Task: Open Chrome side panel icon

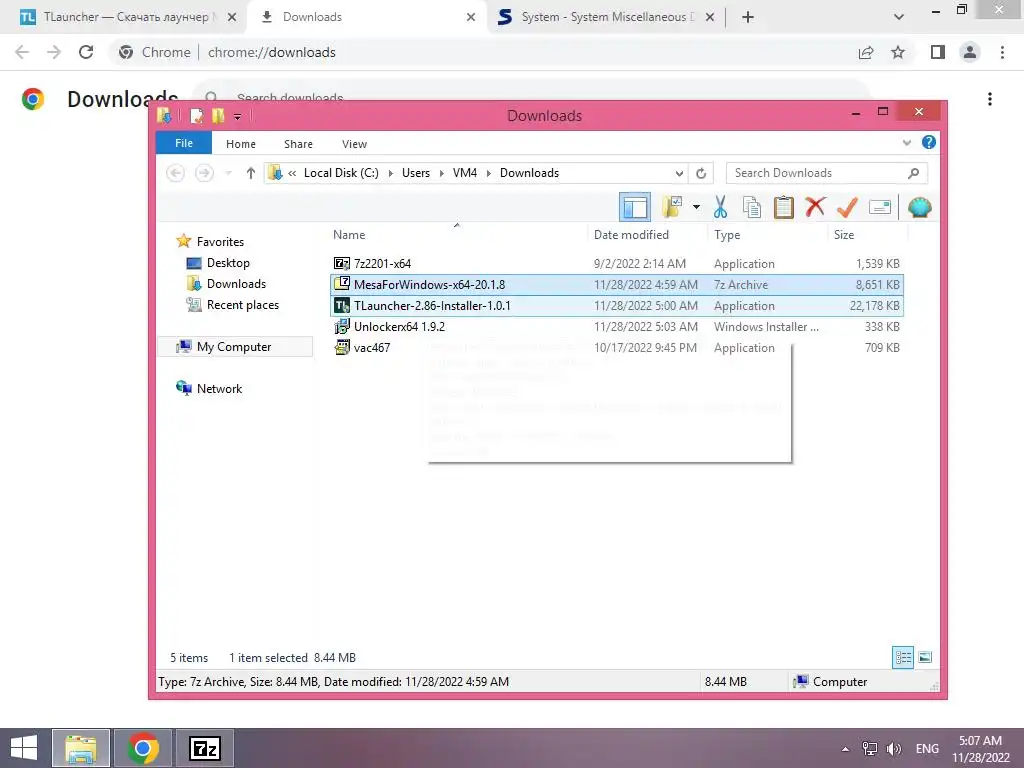Action: (937, 52)
